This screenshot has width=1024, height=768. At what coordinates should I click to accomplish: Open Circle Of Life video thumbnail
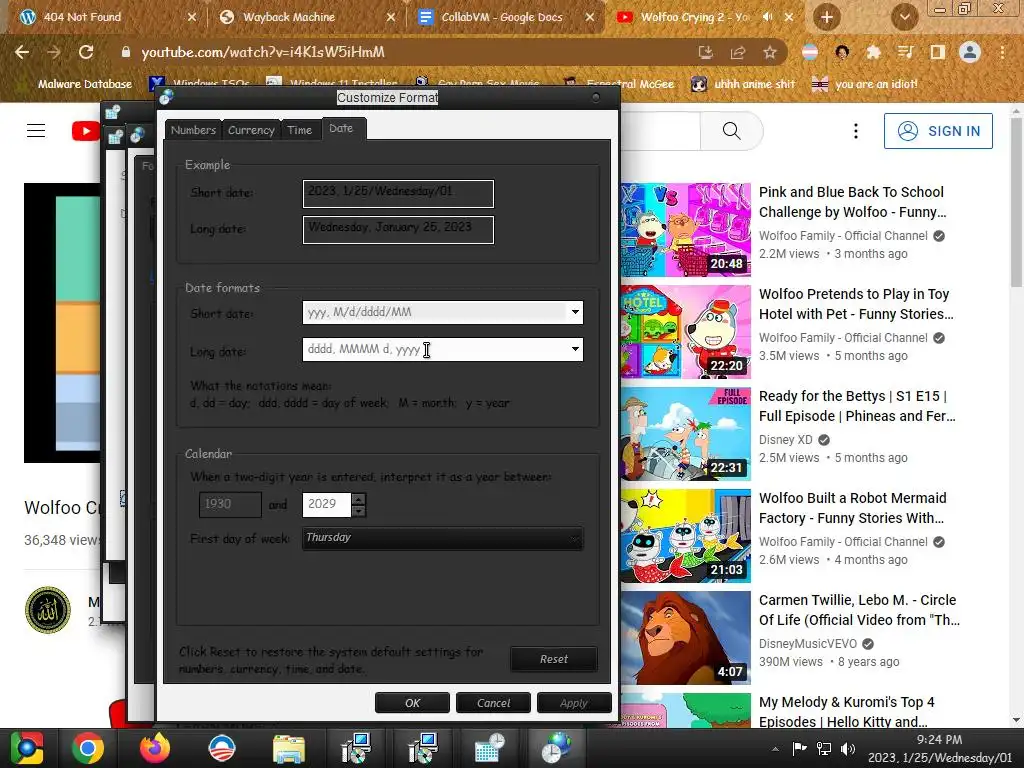coord(686,637)
